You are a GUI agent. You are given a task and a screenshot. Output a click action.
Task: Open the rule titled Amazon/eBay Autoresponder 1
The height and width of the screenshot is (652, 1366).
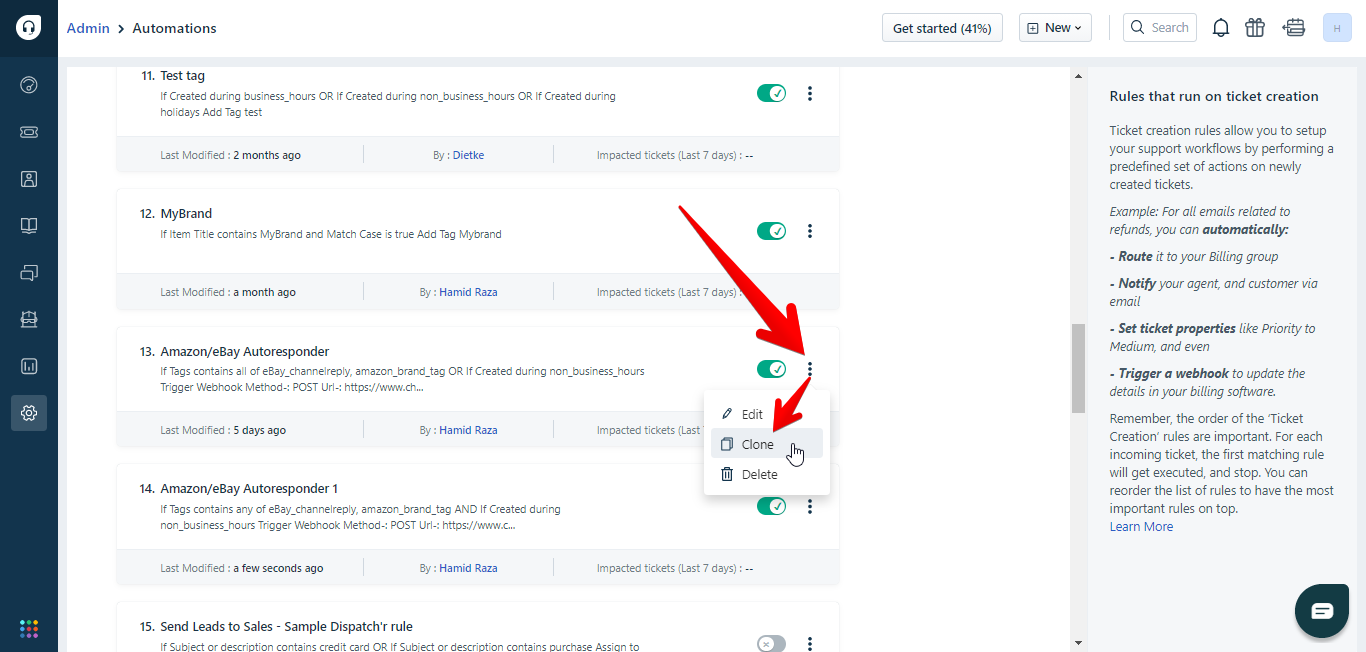pos(249,489)
